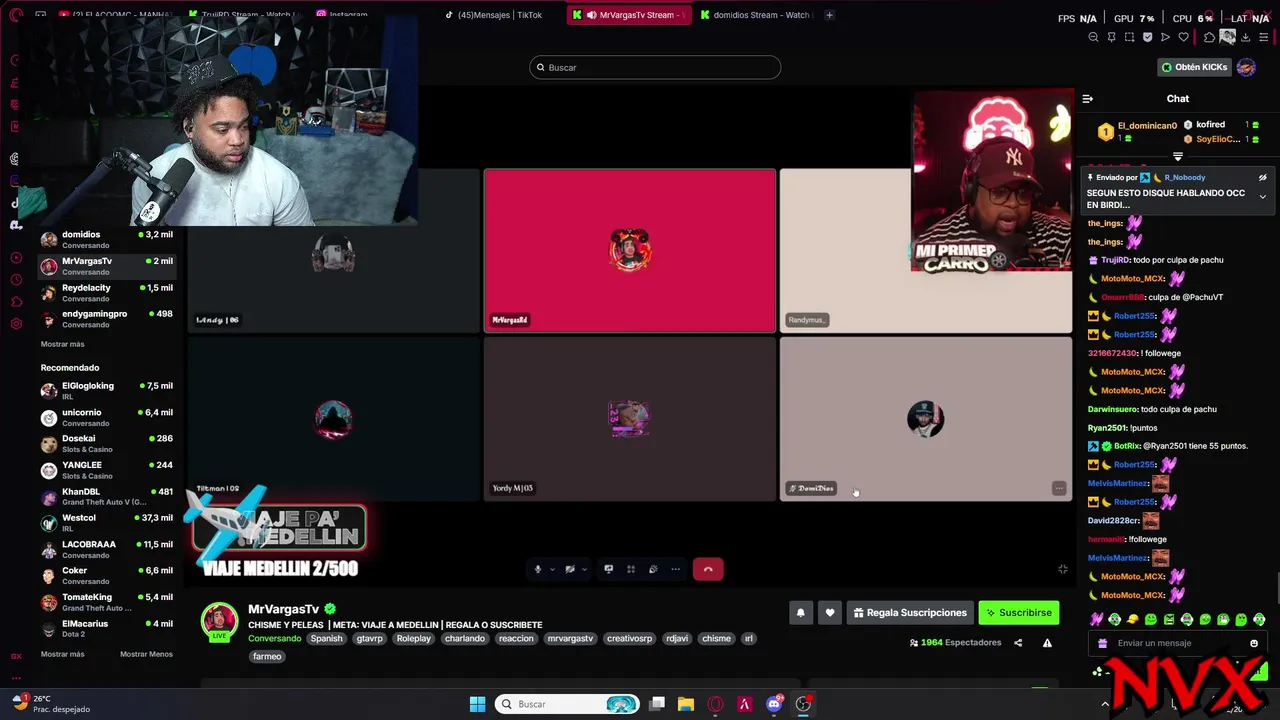This screenshot has height=720, width=1280.
Task: Select the Roleplay tag chip
Action: 414,638
